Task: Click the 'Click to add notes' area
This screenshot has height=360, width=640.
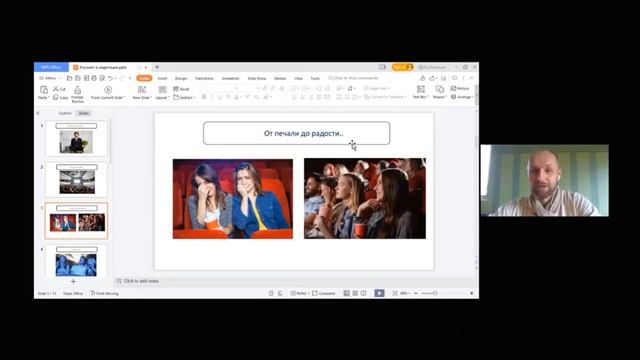Action: [x=141, y=281]
